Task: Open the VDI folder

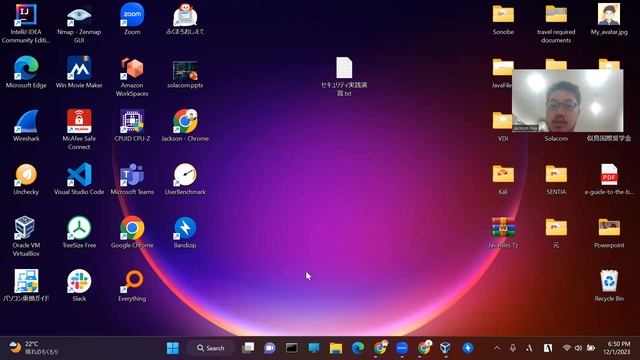Action: point(502,121)
